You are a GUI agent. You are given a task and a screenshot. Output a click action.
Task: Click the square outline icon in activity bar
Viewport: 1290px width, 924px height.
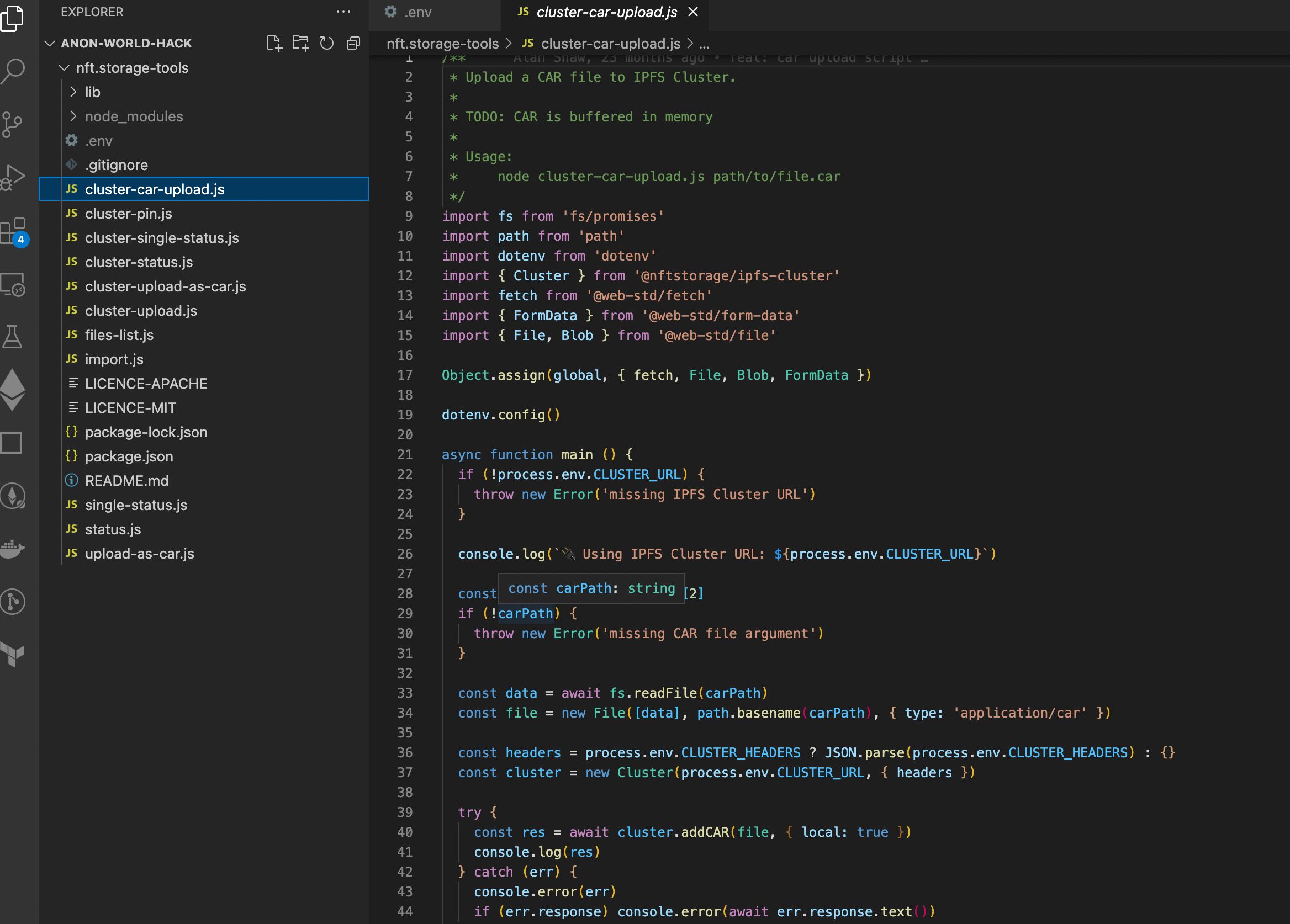12,442
